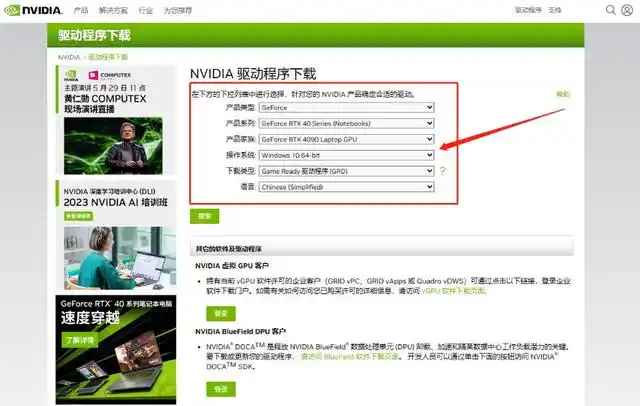Open the 为您推荐 menu in top navigation
640x406 pixels.
(x=178, y=10)
